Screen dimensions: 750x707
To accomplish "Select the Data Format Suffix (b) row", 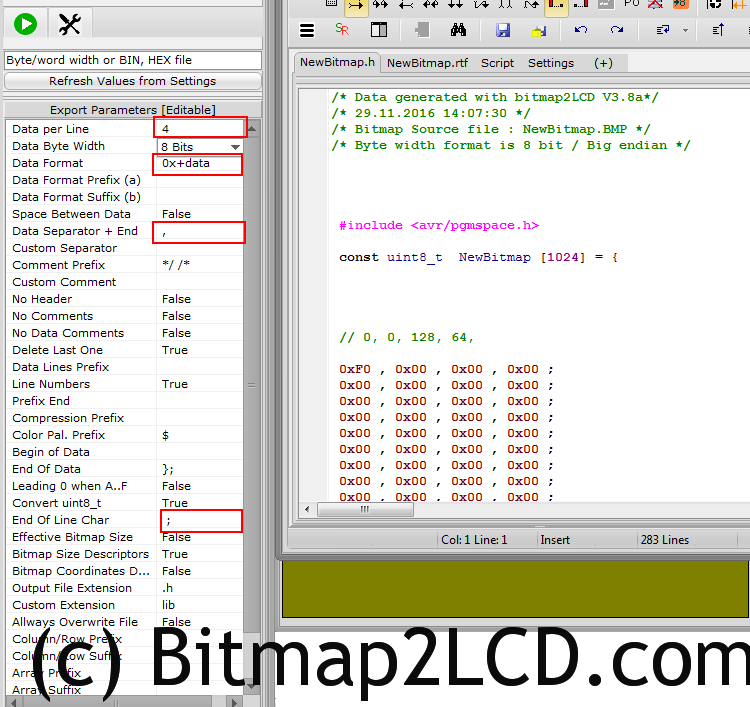I will pos(124,197).
